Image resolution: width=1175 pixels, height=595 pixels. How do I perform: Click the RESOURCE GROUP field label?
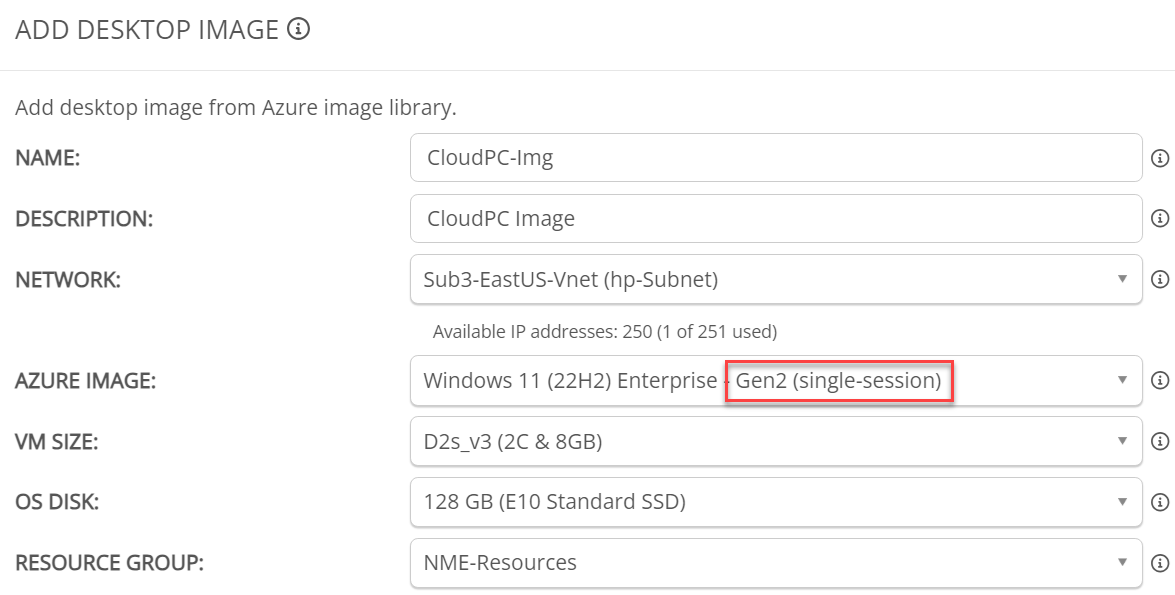[109, 563]
